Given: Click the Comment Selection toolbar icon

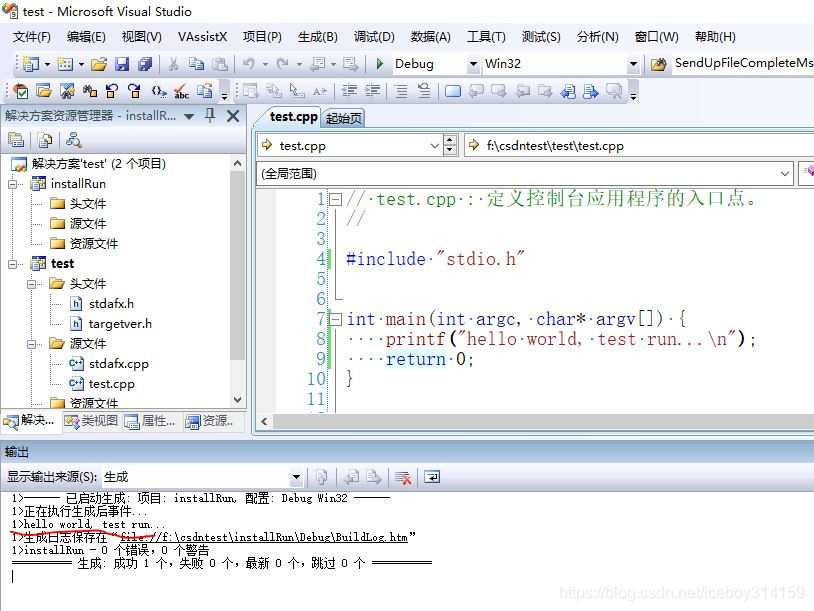Looking at the screenshot, I should (x=401, y=91).
